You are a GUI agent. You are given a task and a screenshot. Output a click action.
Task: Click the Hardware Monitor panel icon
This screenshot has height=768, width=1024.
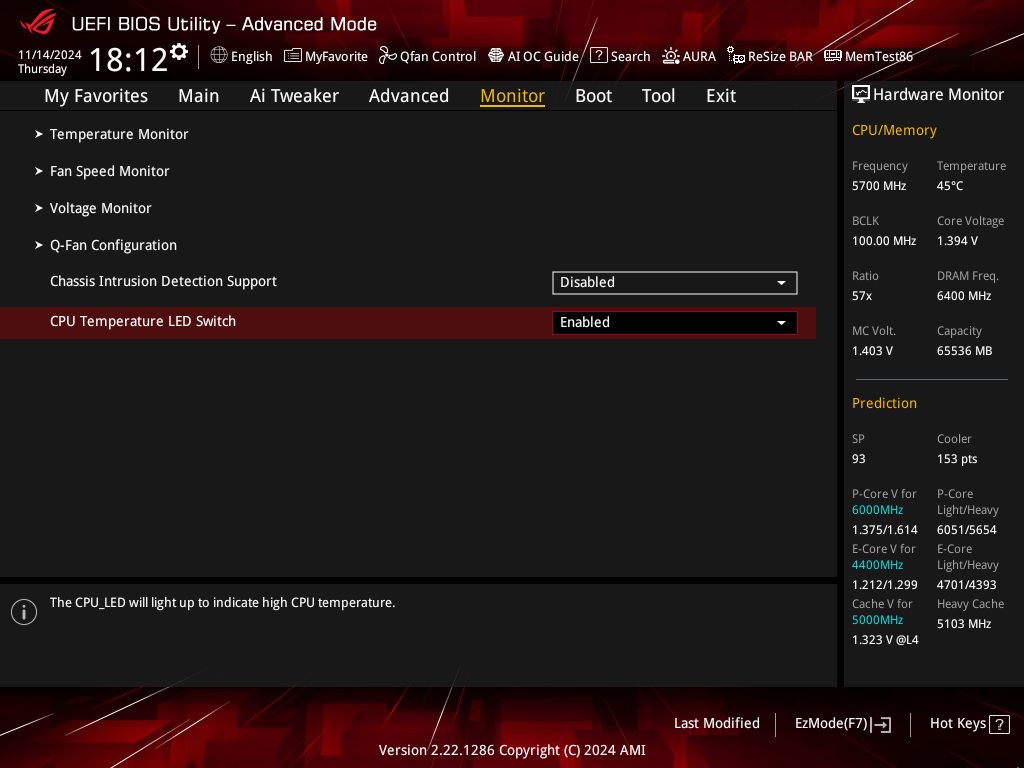[861, 94]
